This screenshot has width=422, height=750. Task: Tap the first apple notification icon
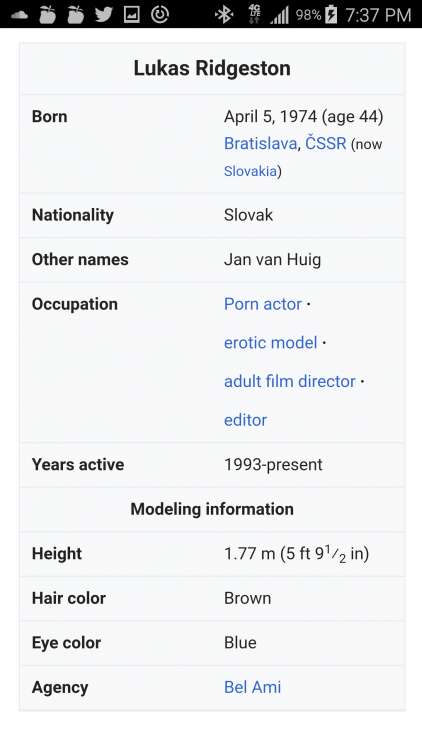[x=47, y=14]
